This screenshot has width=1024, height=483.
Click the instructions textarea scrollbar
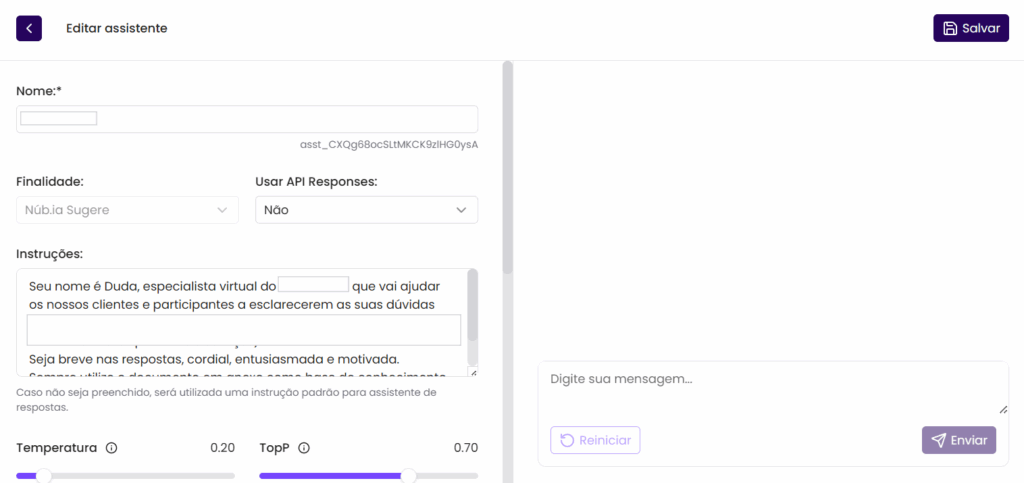point(473,305)
